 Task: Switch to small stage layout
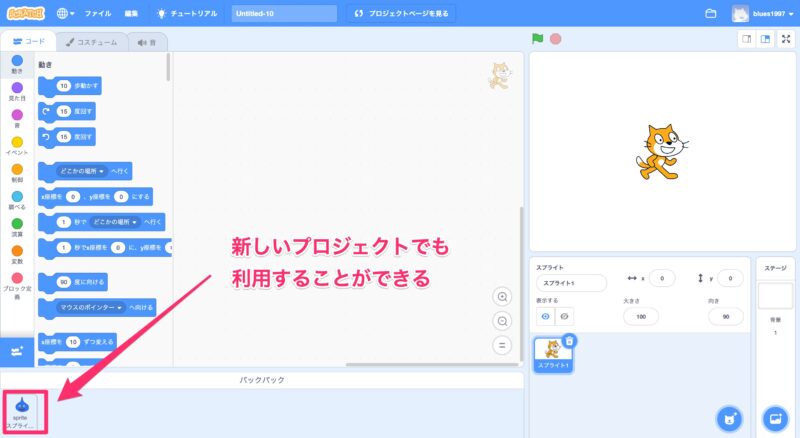(745, 39)
